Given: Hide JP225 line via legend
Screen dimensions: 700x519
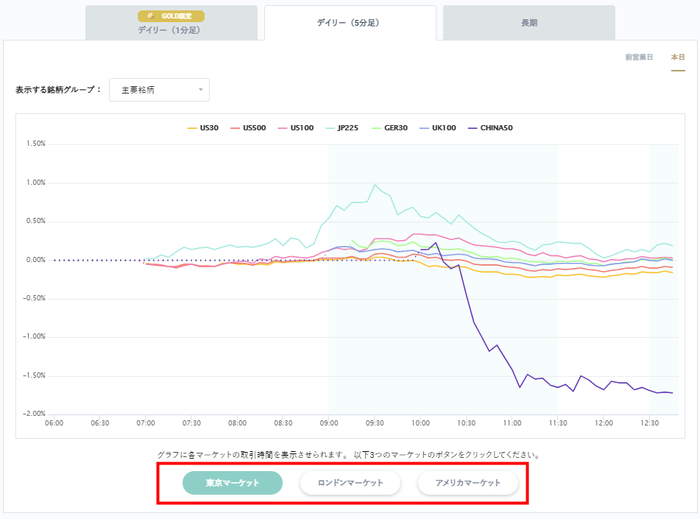Looking at the screenshot, I should tap(343, 128).
